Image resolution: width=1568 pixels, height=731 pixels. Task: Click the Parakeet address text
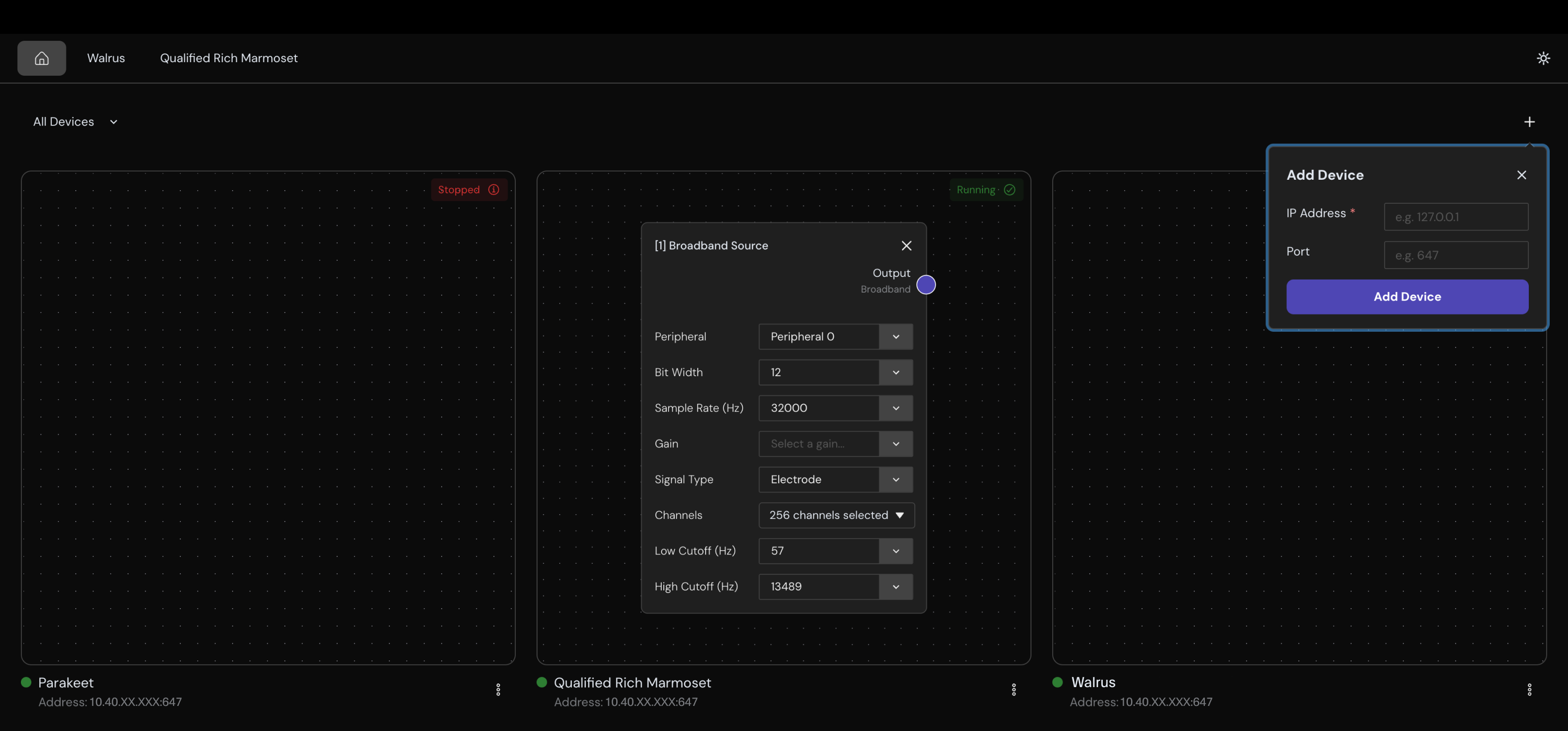pos(110,702)
